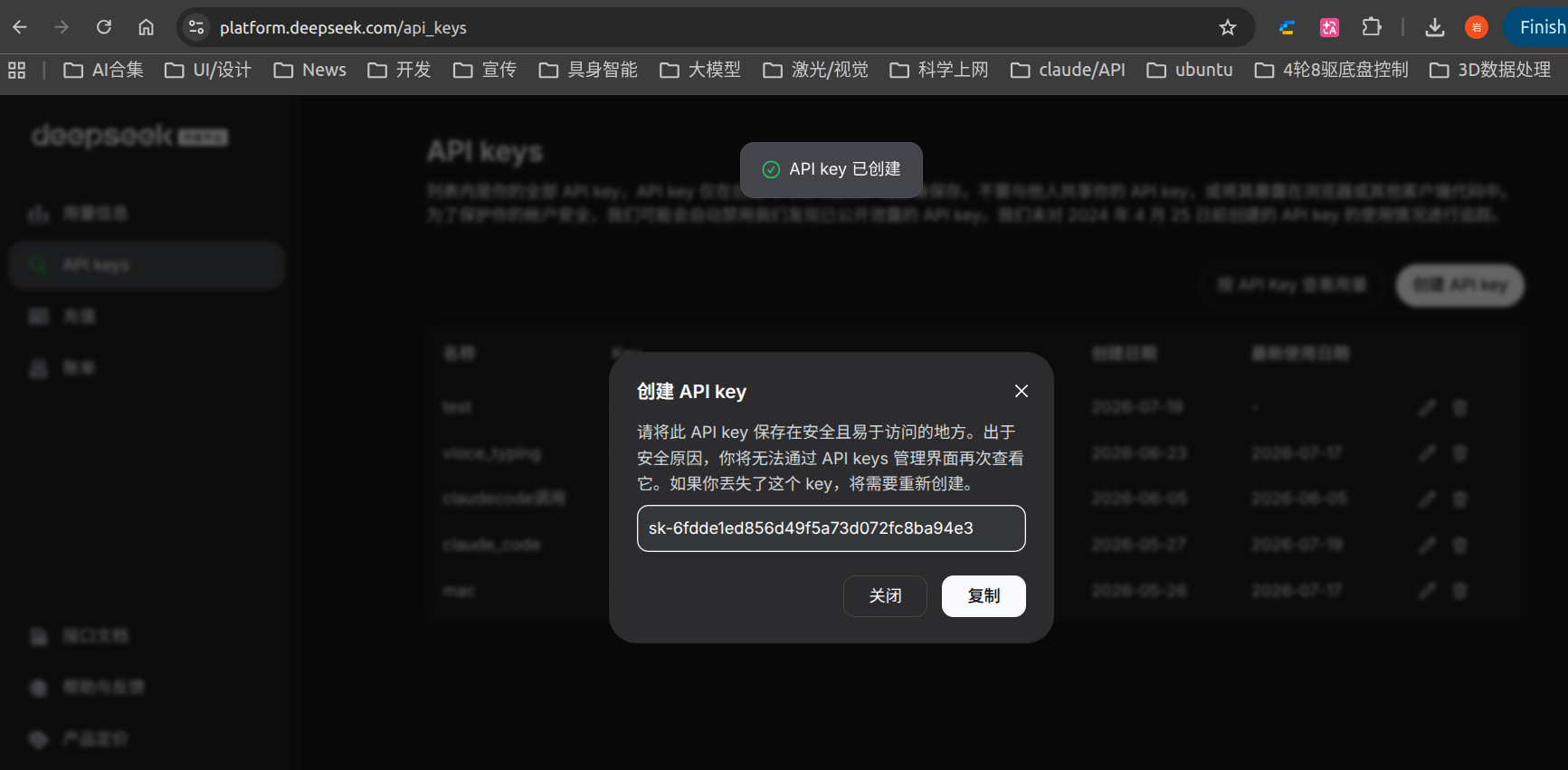This screenshot has width=1568, height=770.
Task: Edit the key created 2026-07-19
Action: [1427, 407]
